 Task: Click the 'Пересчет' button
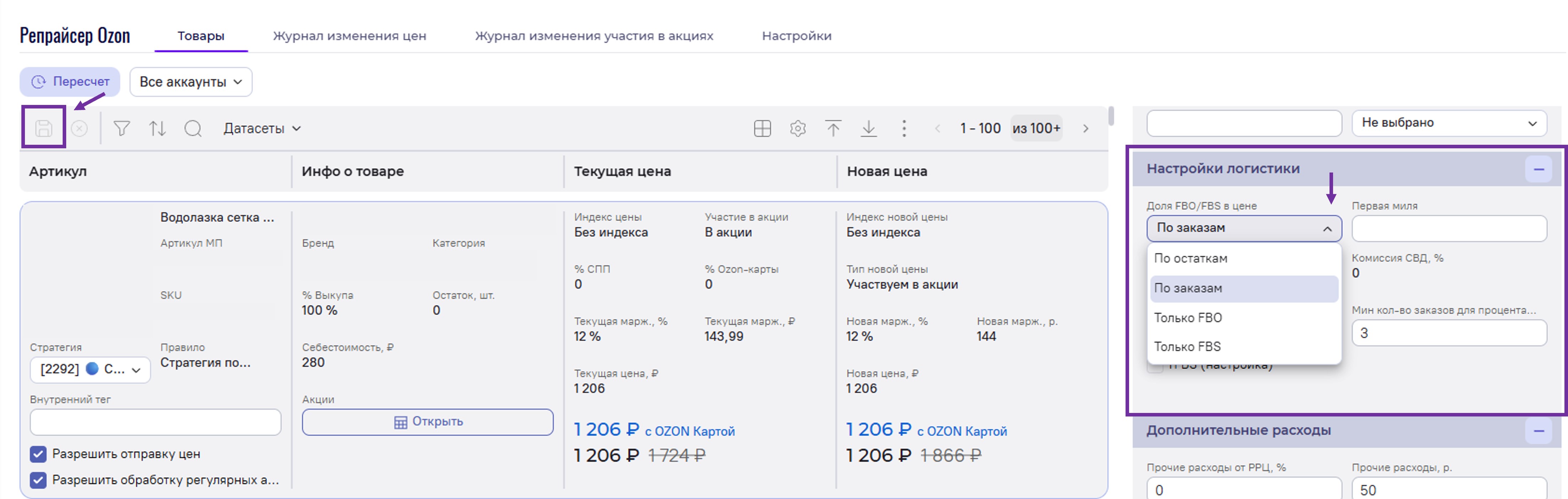point(70,81)
